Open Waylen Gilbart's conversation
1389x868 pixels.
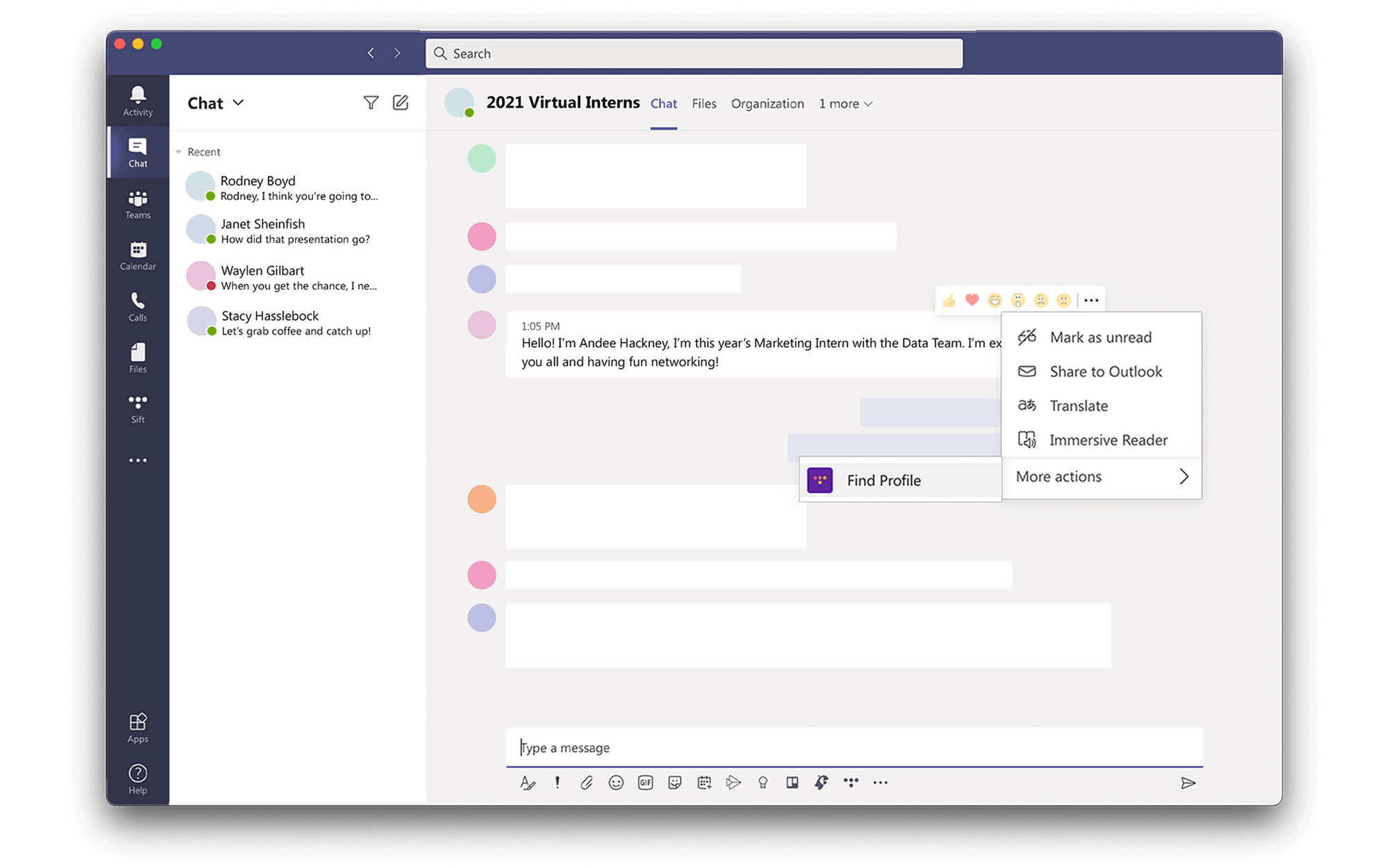[292, 277]
